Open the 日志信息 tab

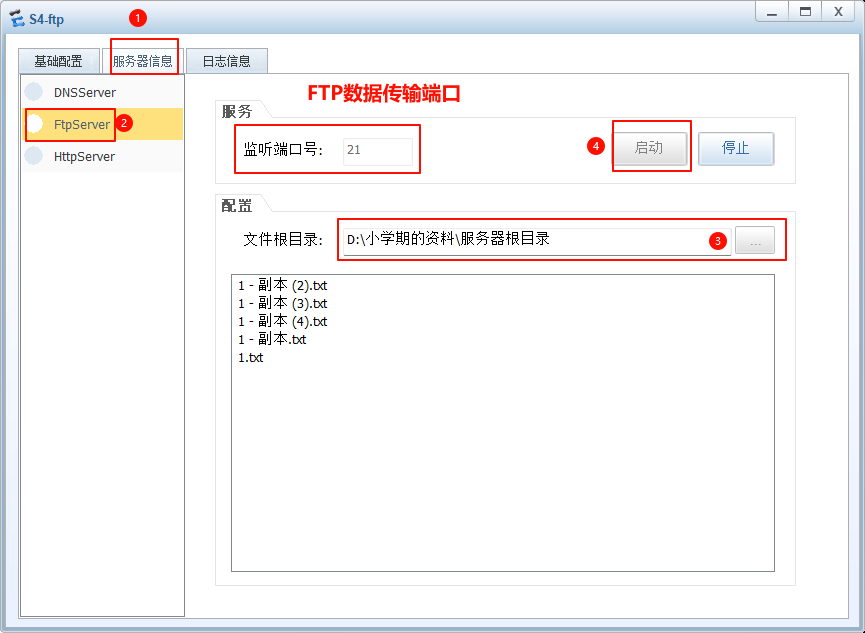pos(227,61)
